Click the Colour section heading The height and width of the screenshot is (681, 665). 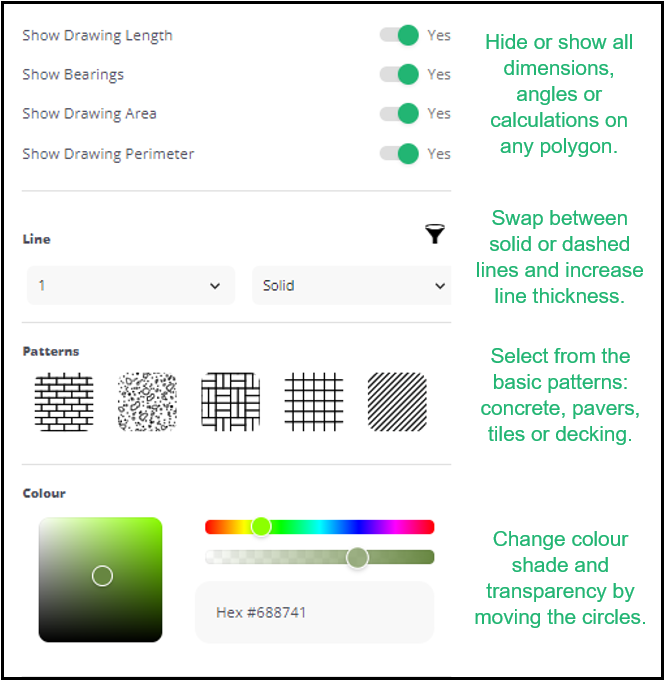pyautogui.click(x=44, y=493)
